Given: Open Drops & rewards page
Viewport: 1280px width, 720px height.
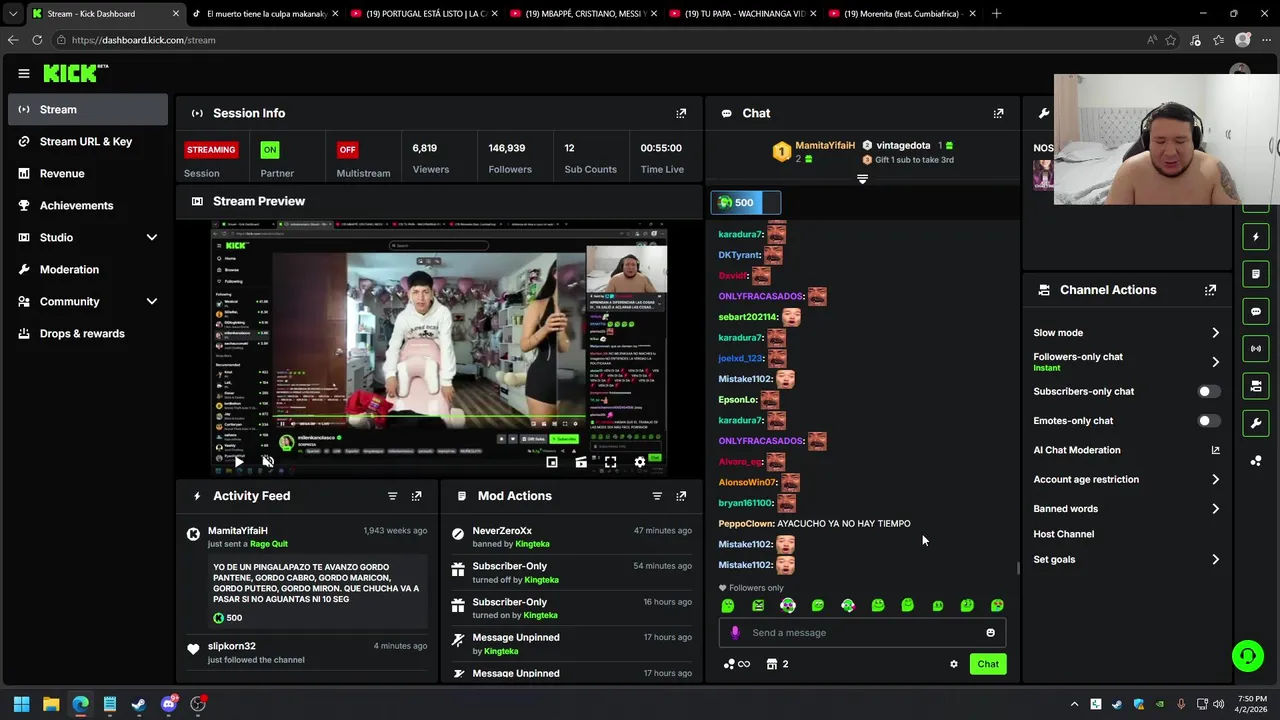Looking at the screenshot, I should [x=88, y=333].
